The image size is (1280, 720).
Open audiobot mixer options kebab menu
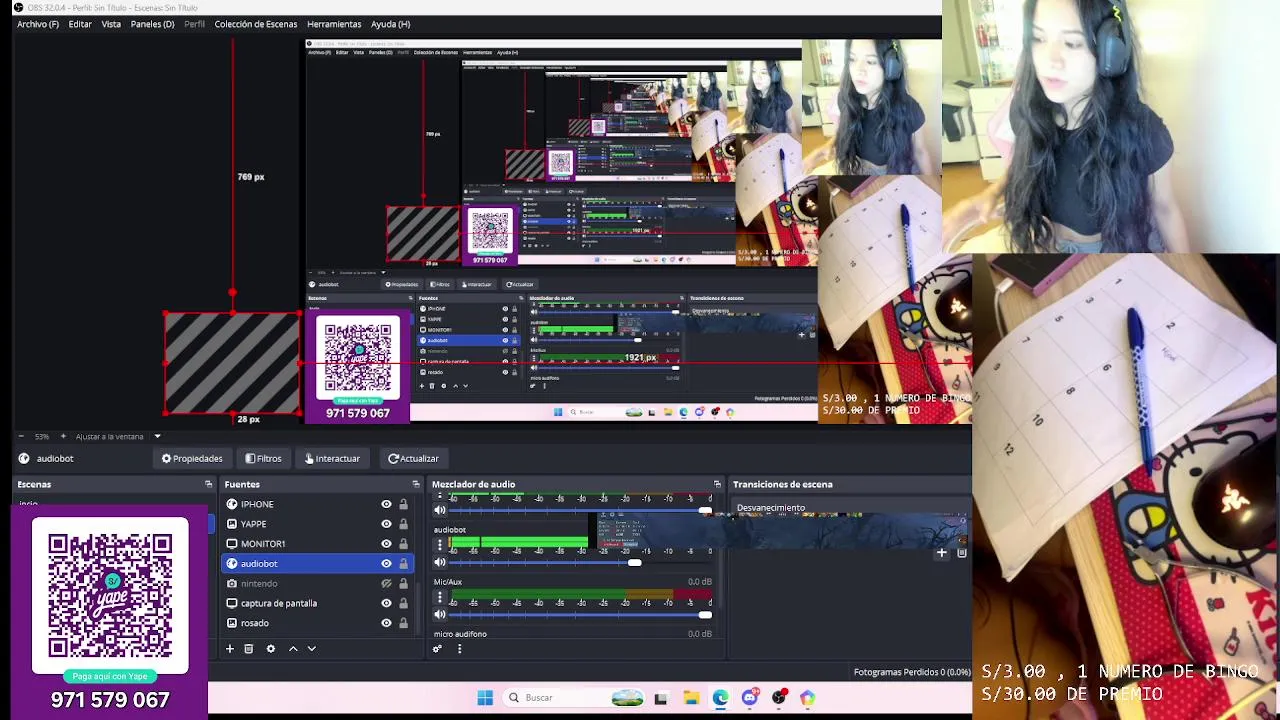tap(440, 545)
